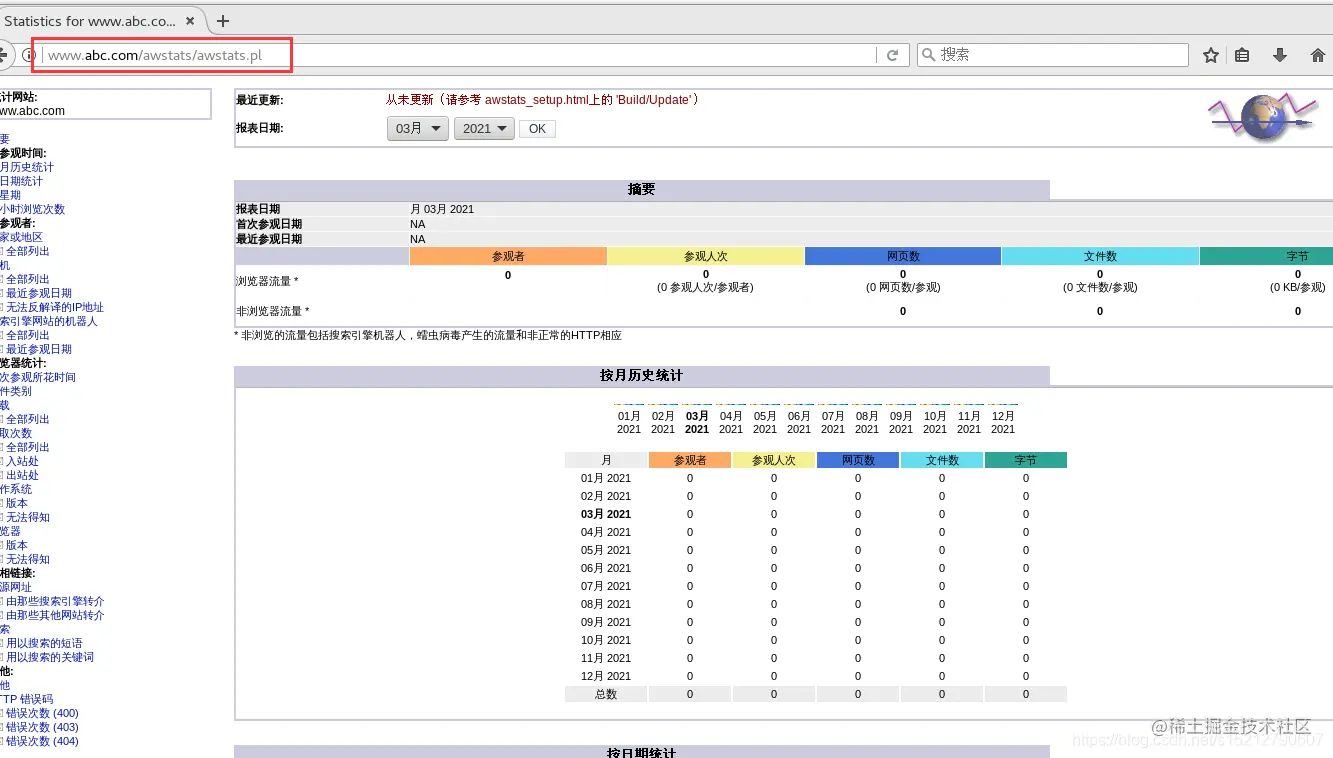Open the 入站处 link
This screenshot has width=1333, height=758.
tap(22, 461)
